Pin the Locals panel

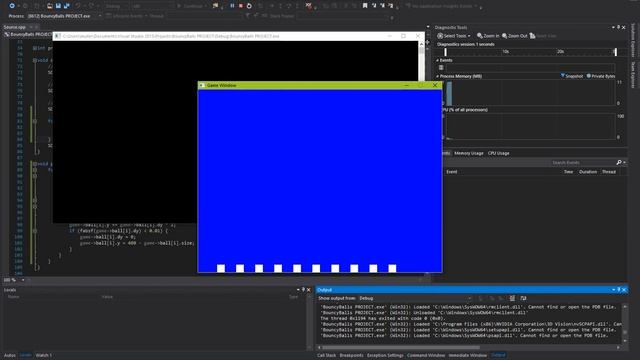point(303,290)
